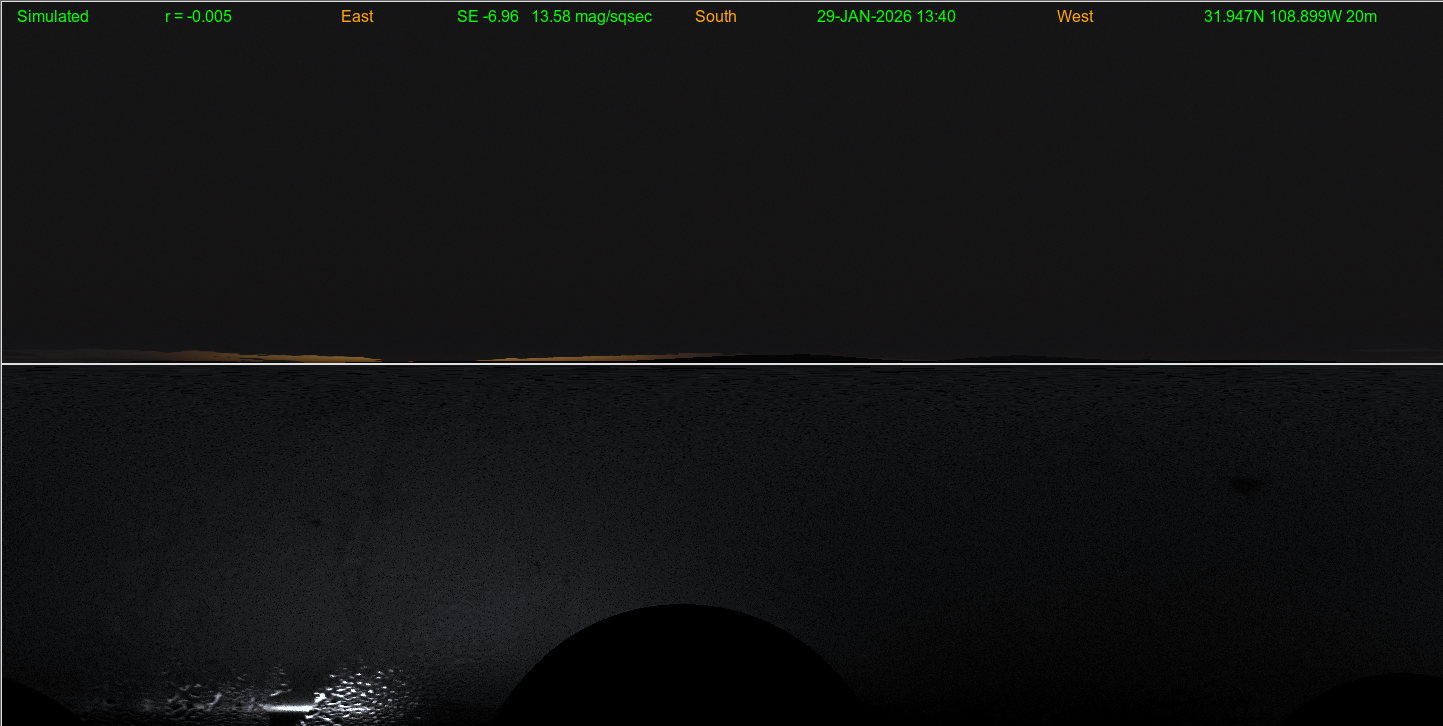Click the bright white glare in lower panel
Screen dimensions: 1443x726
coord(290,708)
